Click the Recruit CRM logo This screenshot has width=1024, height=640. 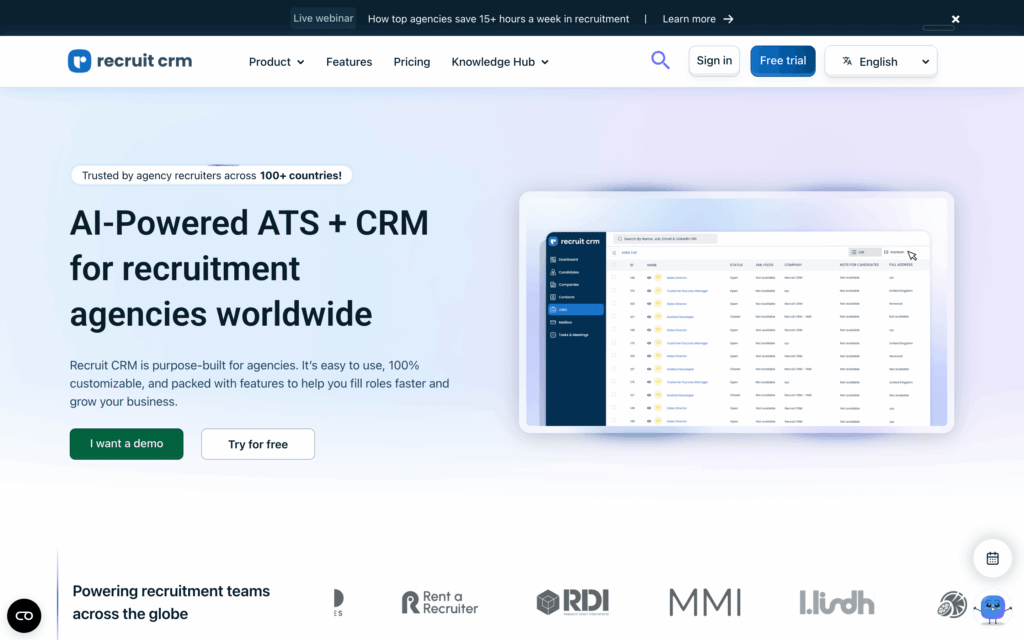click(x=130, y=61)
